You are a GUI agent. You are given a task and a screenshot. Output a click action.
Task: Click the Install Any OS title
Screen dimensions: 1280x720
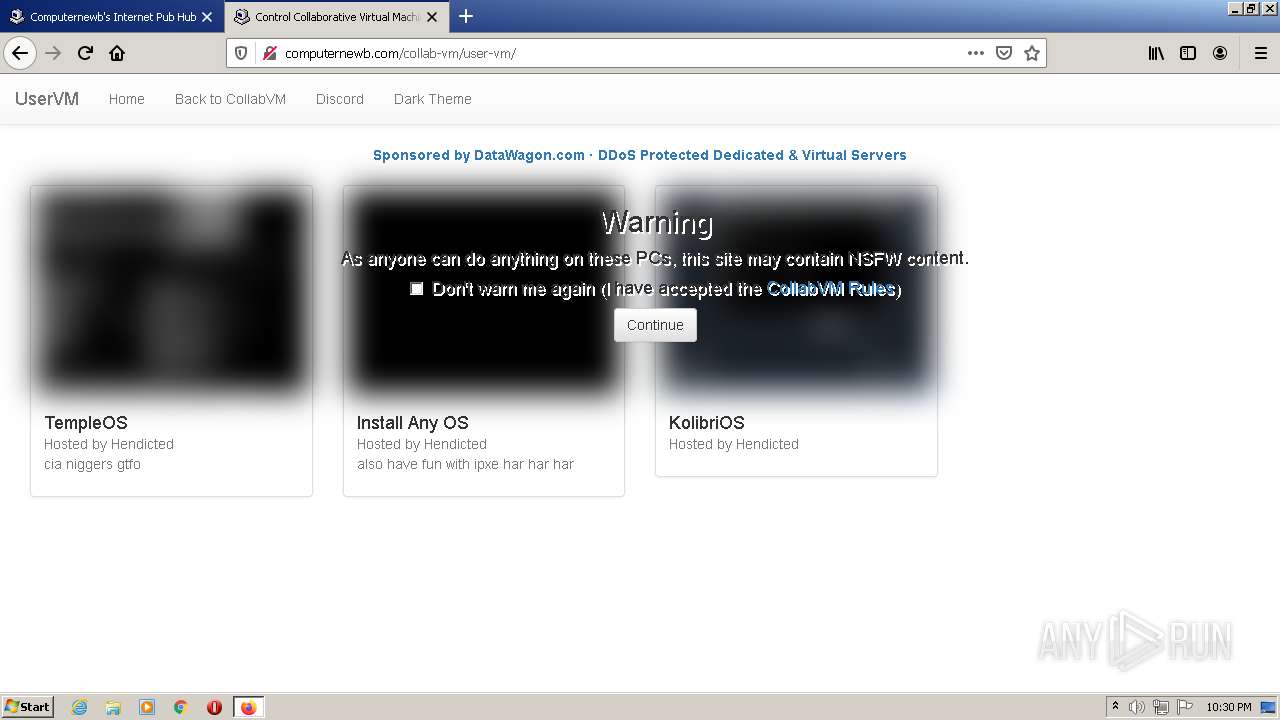tap(413, 423)
